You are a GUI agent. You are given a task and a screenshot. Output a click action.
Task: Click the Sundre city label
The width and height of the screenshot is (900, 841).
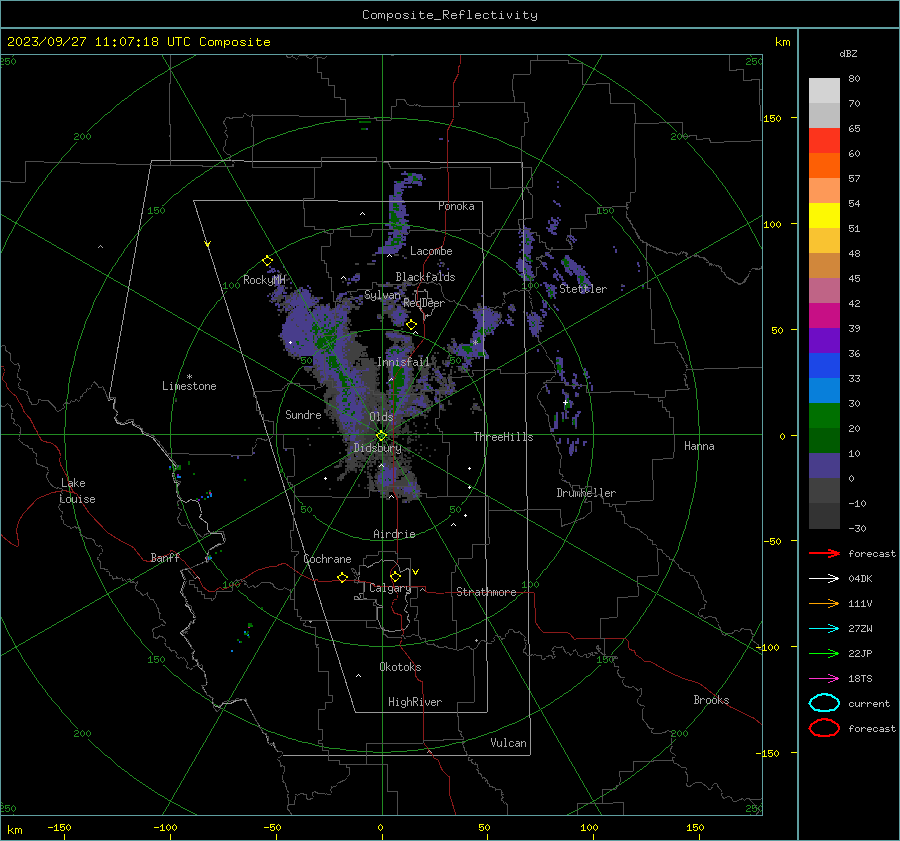tap(303, 414)
